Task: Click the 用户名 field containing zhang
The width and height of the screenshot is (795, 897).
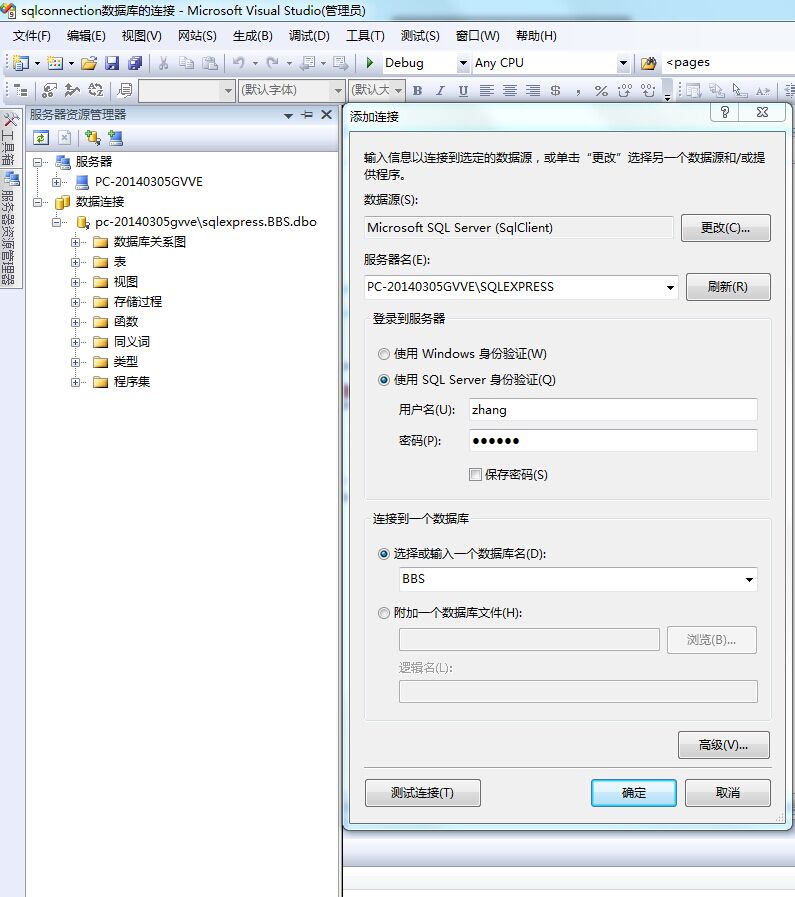Action: pyautogui.click(x=613, y=410)
